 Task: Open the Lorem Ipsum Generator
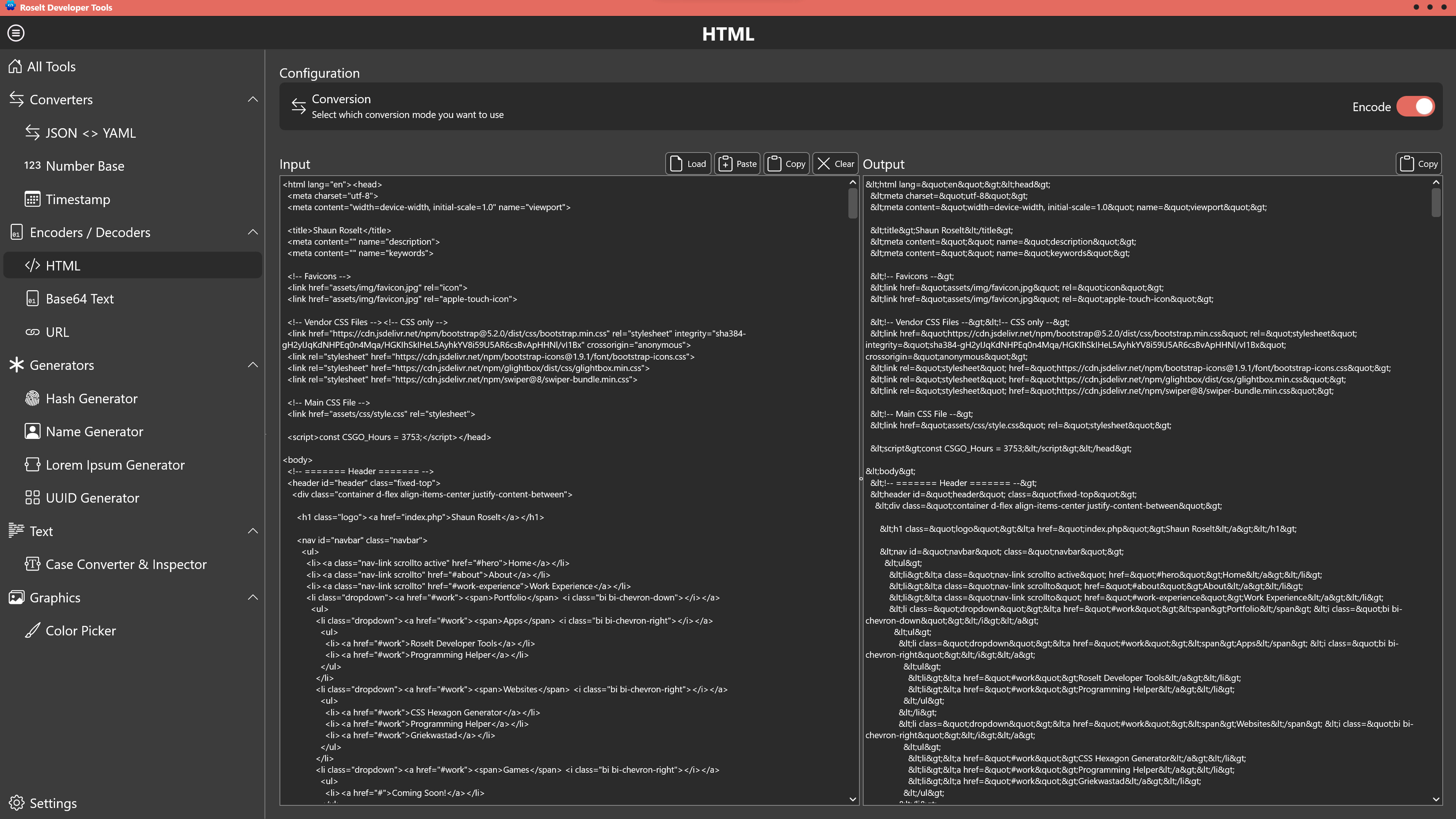115,465
